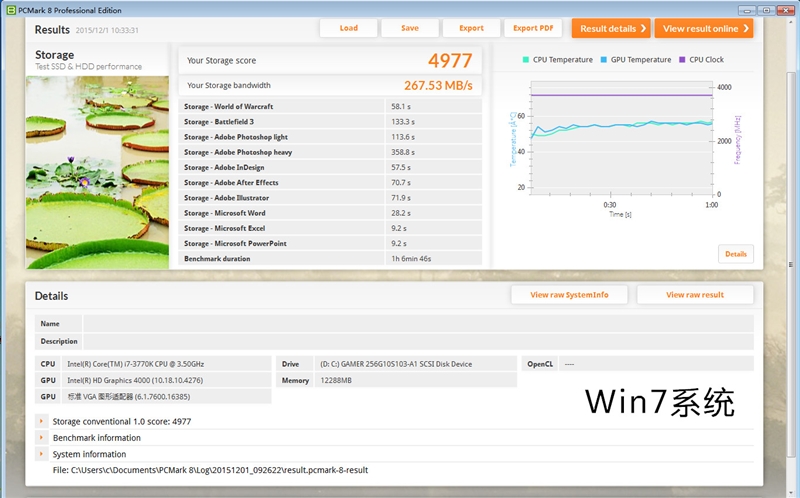This screenshot has height=498, width=800.
Task: Click the purple CPU Clock legend swatch
Action: tap(682, 60)
